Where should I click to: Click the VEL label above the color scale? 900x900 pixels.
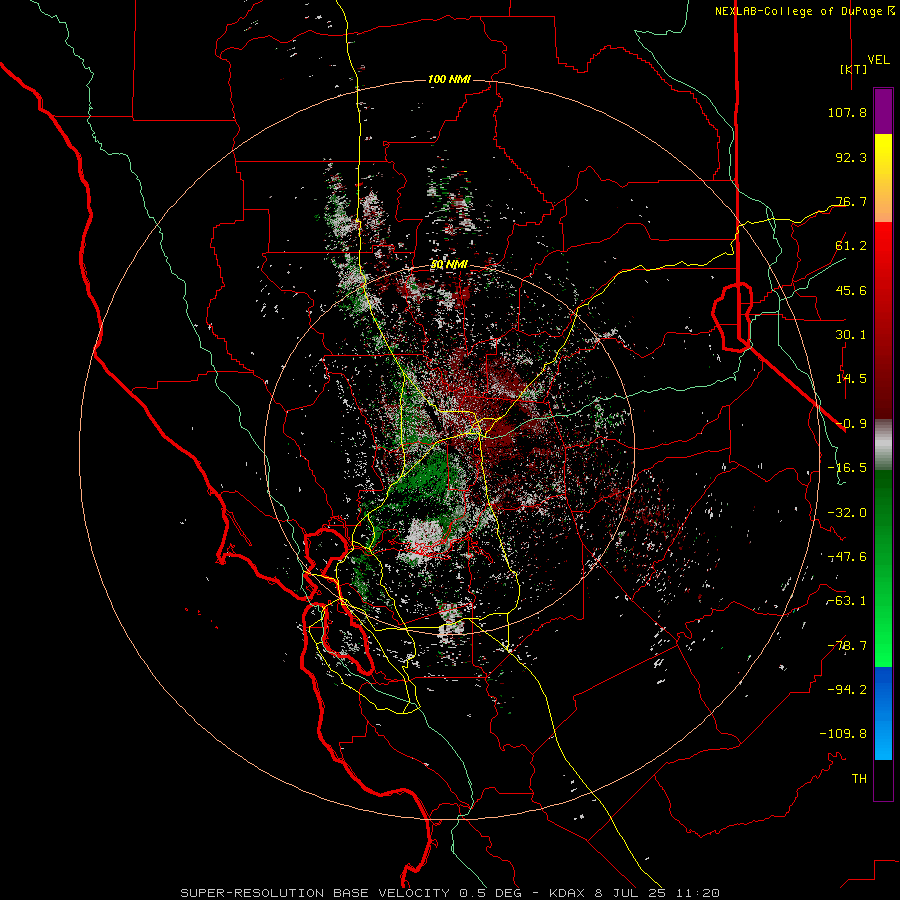pos(878,60)
